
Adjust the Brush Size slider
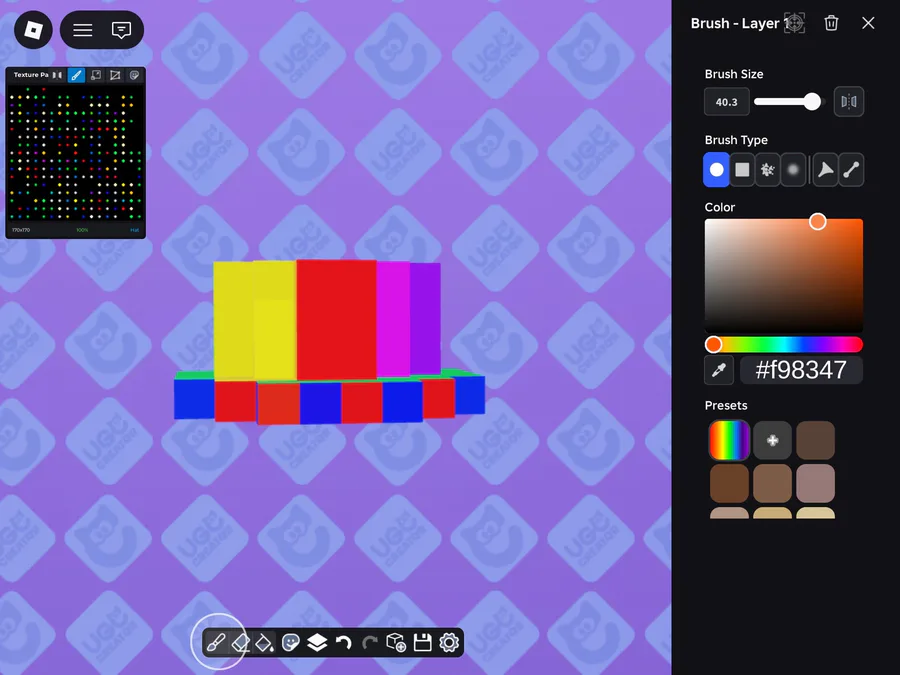[x=788, y=102]
